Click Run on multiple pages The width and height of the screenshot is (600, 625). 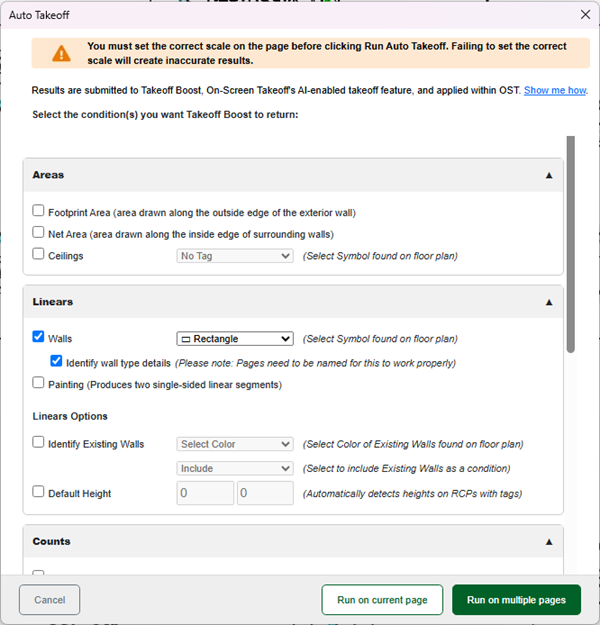(x=516, y=600)
